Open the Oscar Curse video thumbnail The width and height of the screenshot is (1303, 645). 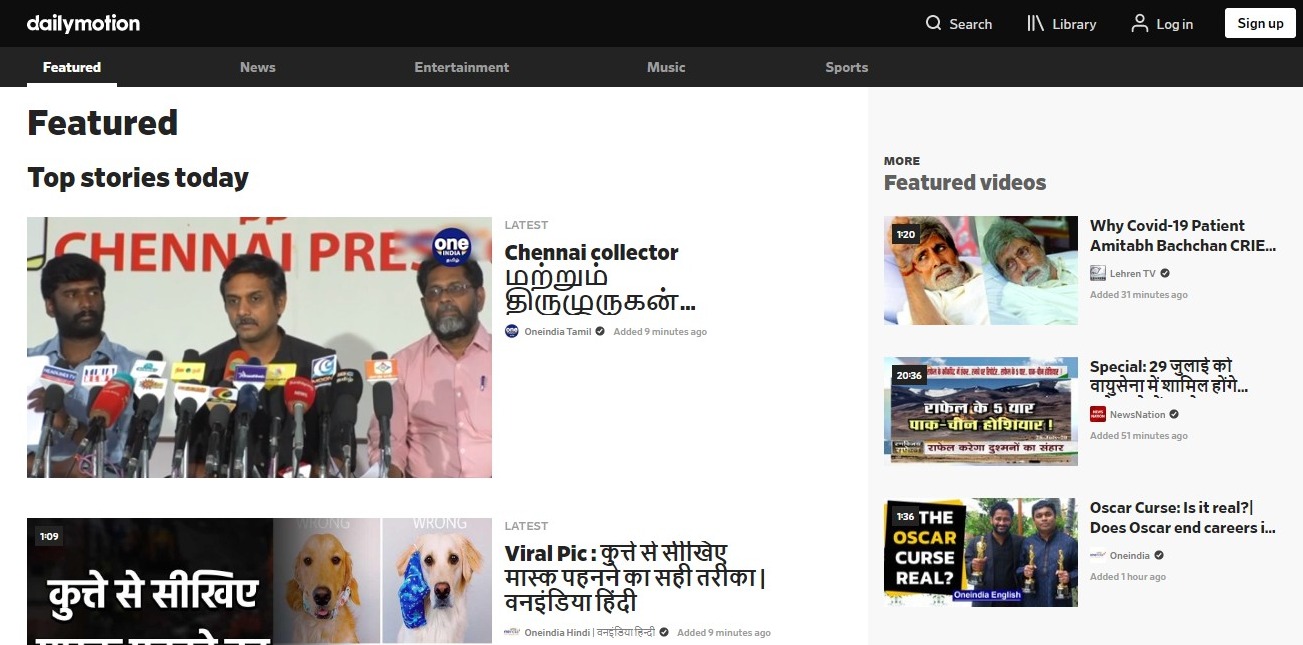[980, 552]
